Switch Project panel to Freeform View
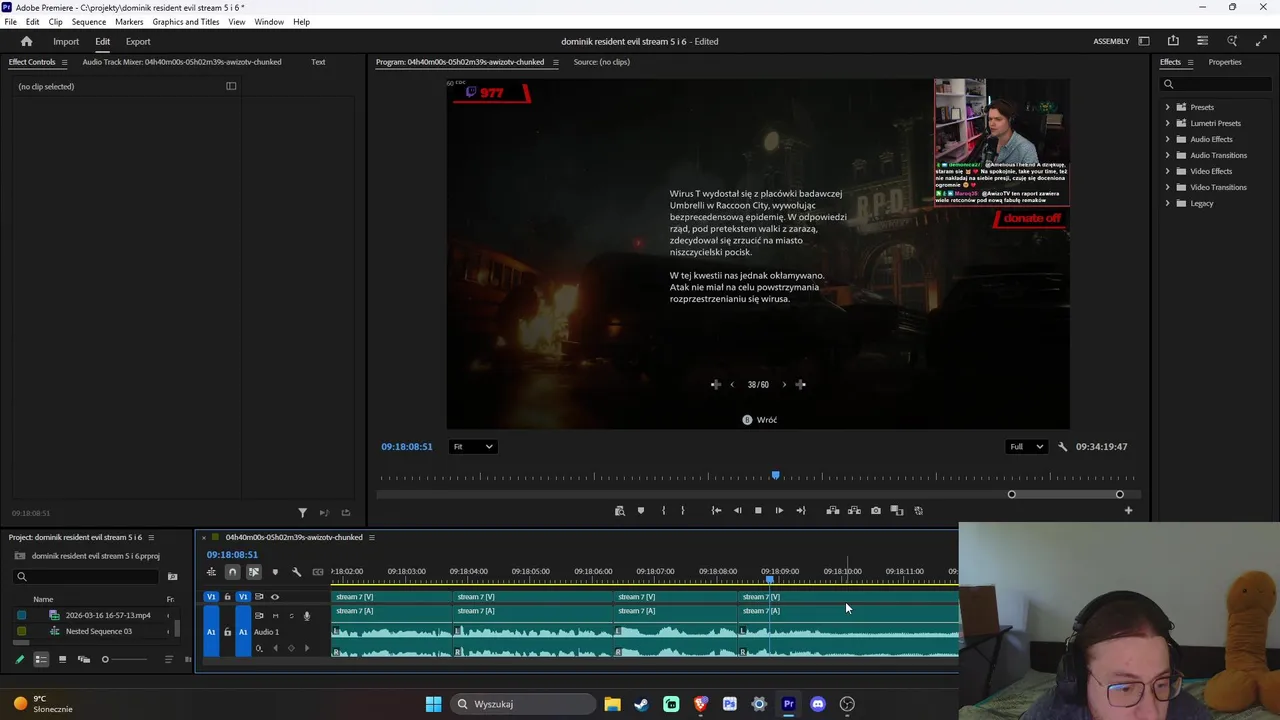The width and height of the screenshot is (1280, 720). [x=84, y=660]
